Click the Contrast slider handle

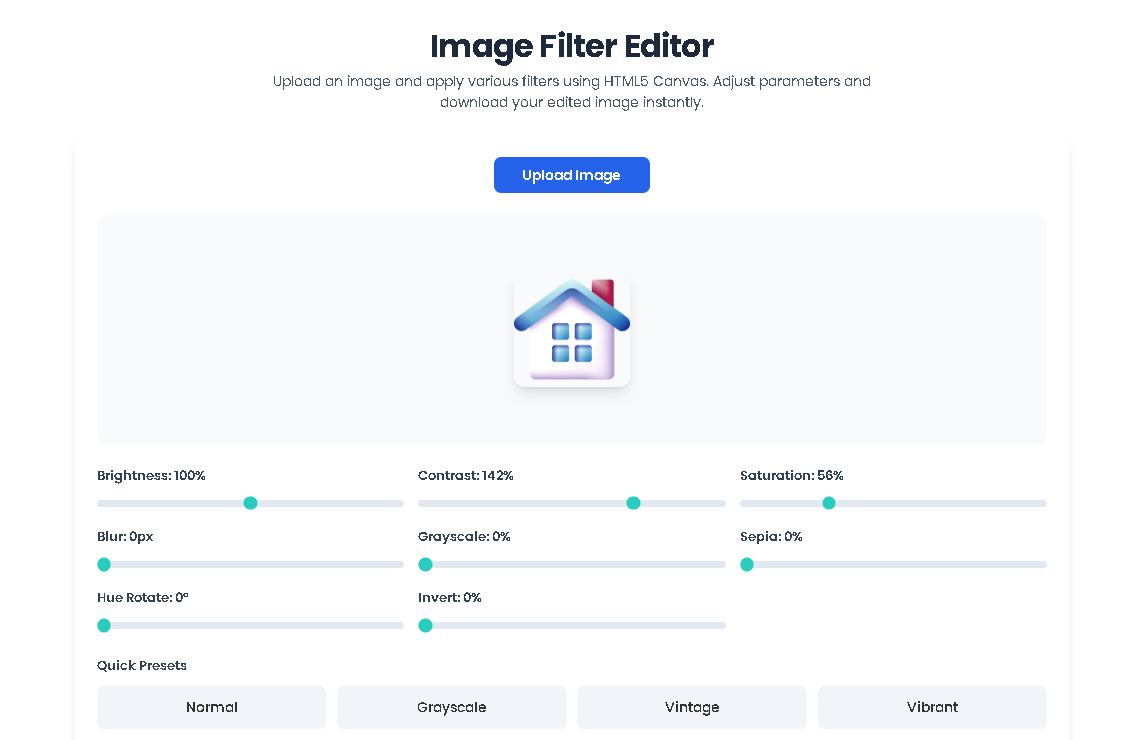click(x=633, y=503)
